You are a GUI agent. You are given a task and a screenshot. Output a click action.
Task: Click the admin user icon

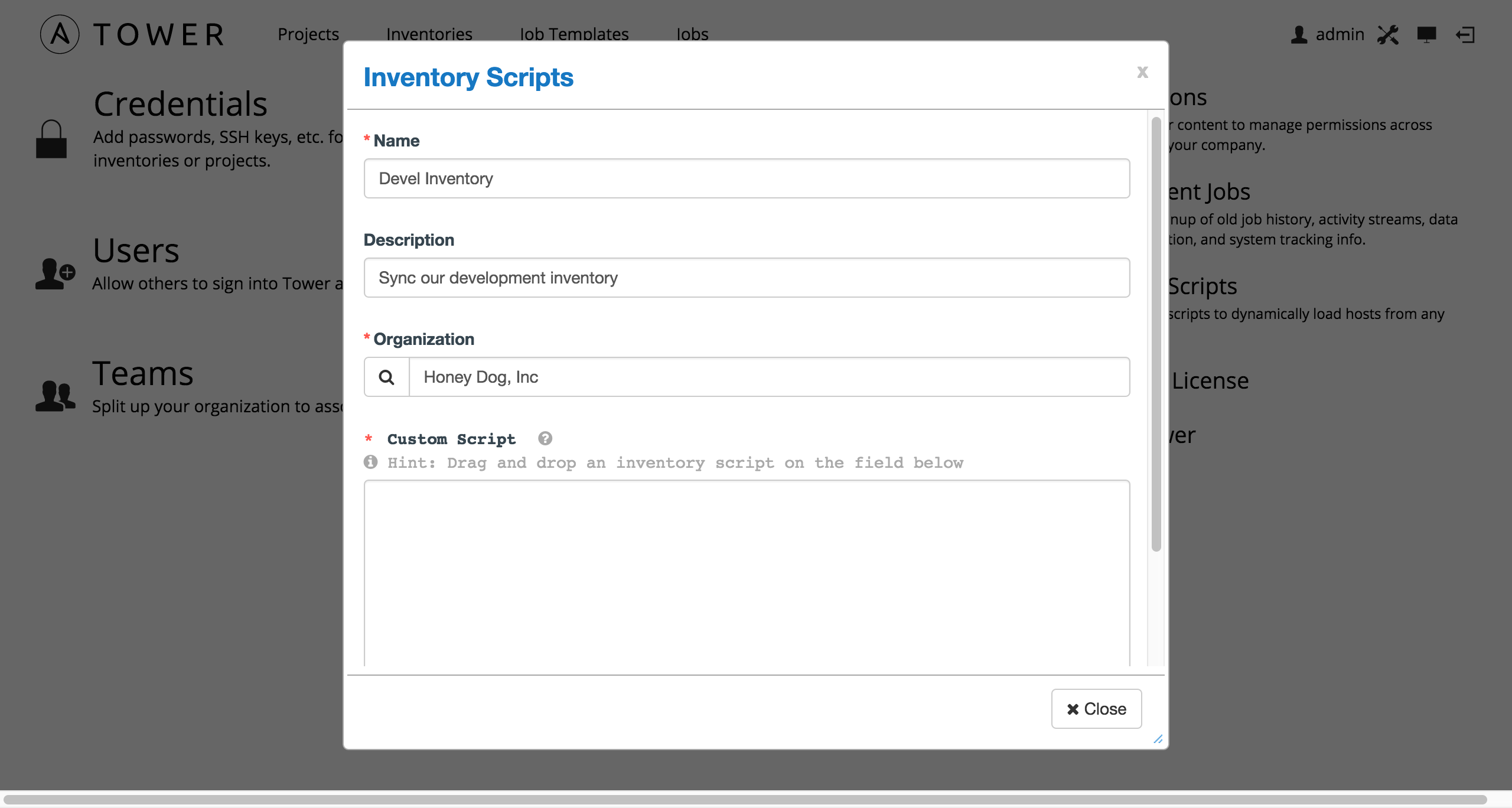click(1299, 35)
